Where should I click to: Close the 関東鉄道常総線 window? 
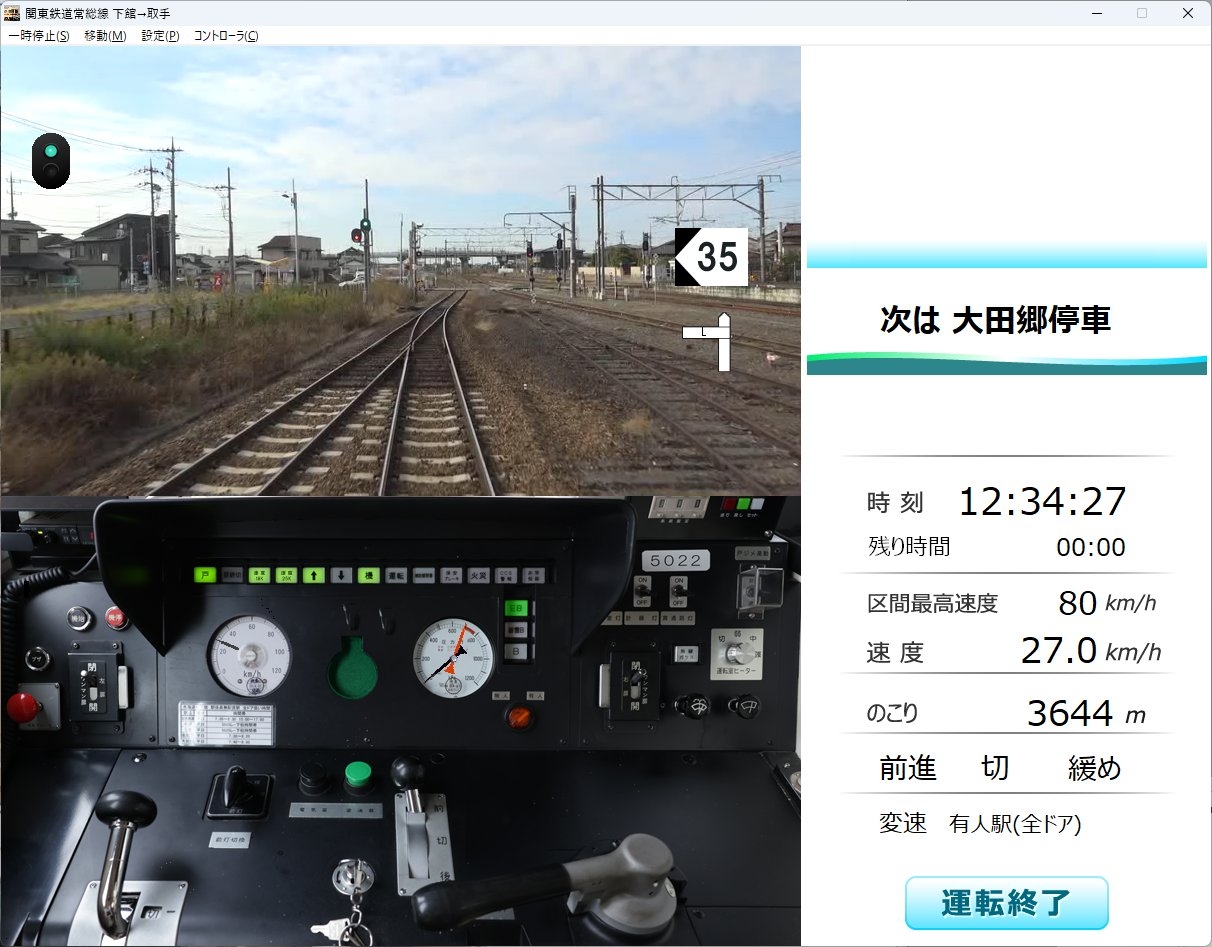pos(1188,14)
